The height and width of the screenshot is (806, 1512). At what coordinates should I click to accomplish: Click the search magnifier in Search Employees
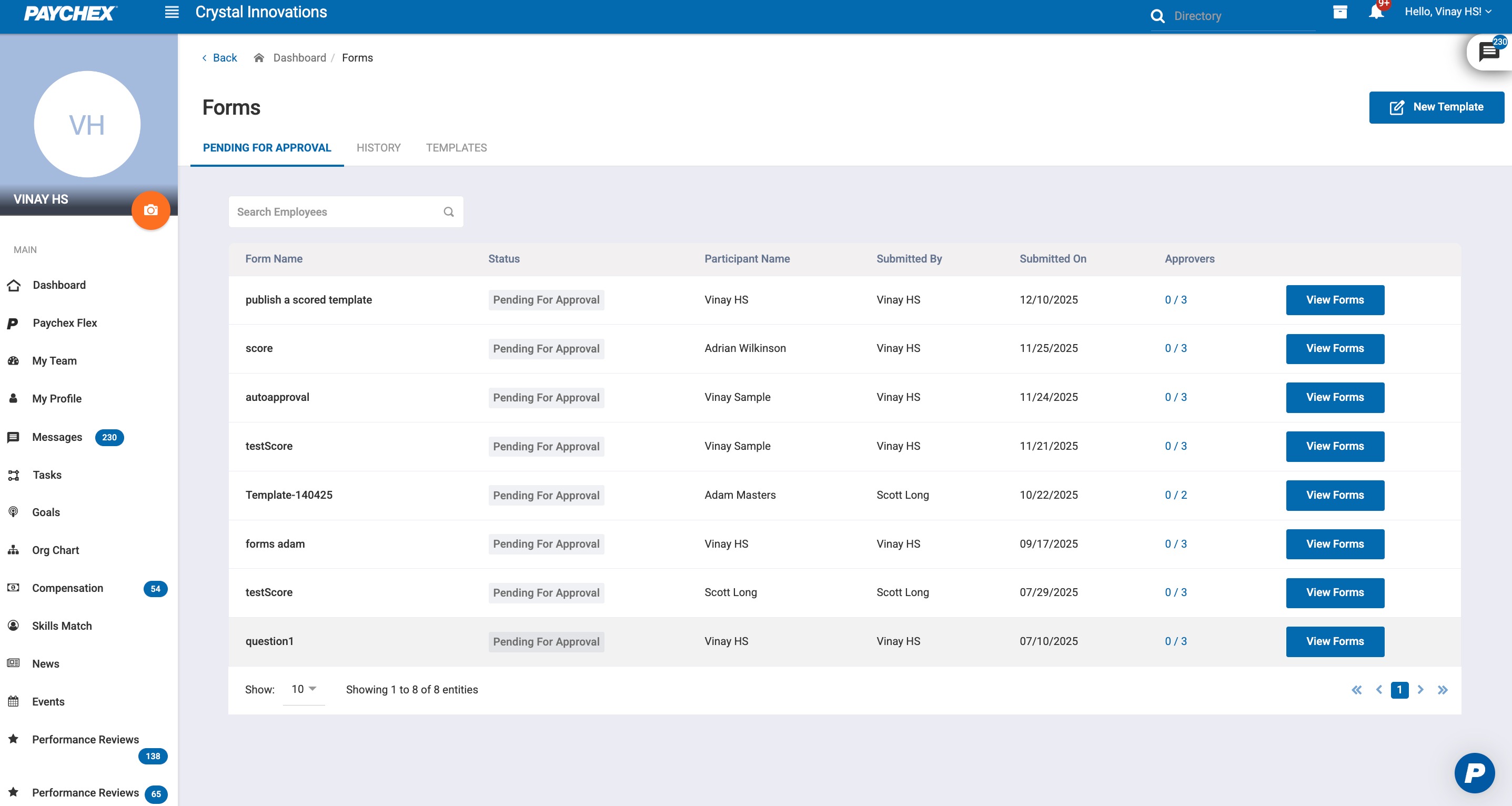(x=448, y=212)
